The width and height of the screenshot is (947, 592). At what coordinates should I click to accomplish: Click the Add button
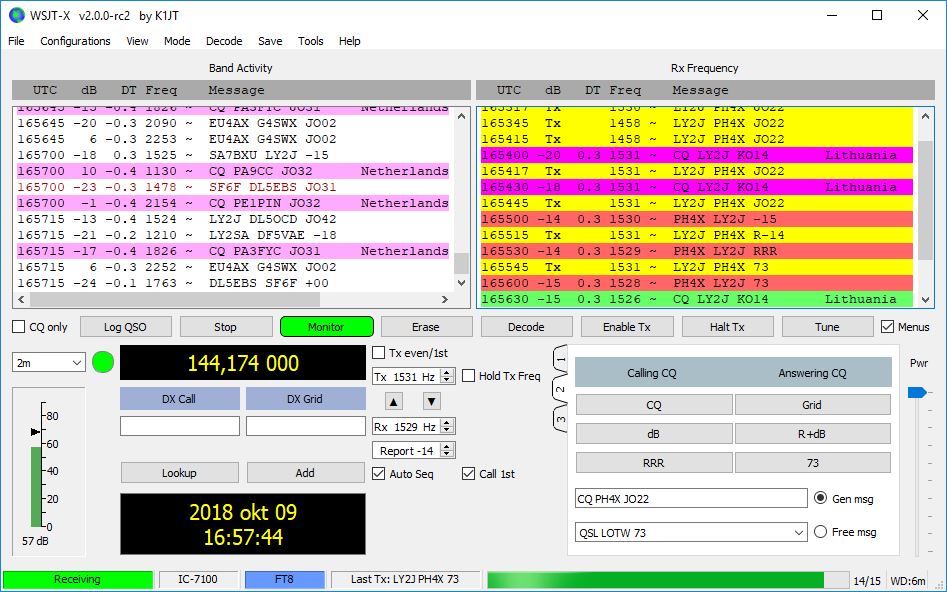[305, 472]
